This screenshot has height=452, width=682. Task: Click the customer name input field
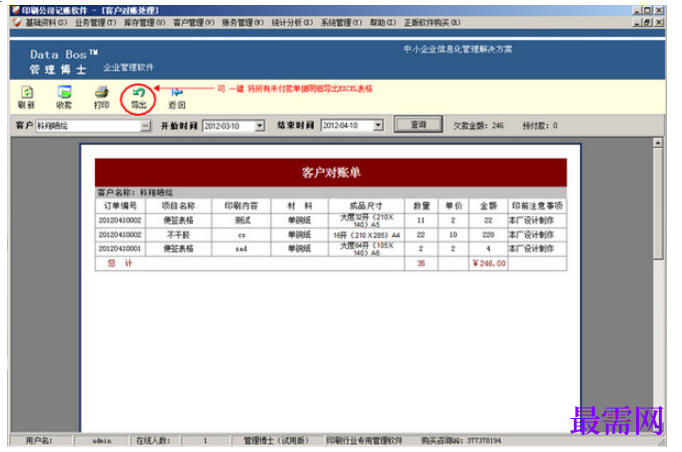click(88, 126)
